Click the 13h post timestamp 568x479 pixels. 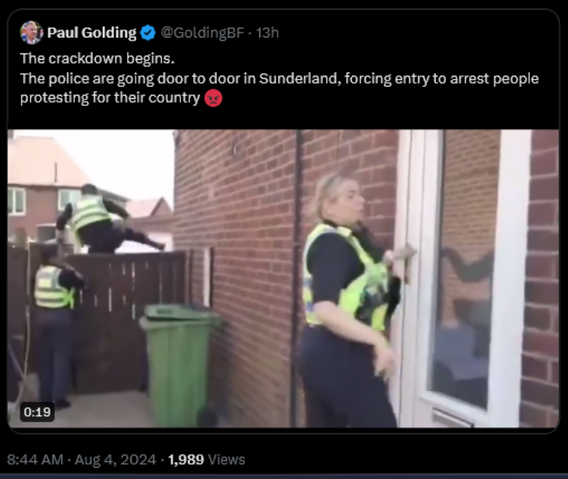coord(267,33)
